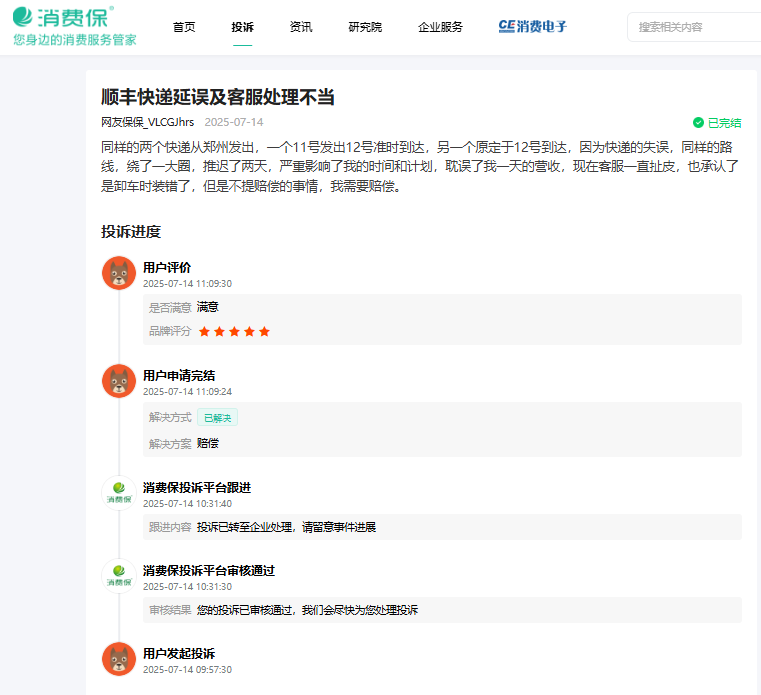
Task: Click user avatar beside 用户发起投诉
Action: pyautogui.click(x=119, y=659)
